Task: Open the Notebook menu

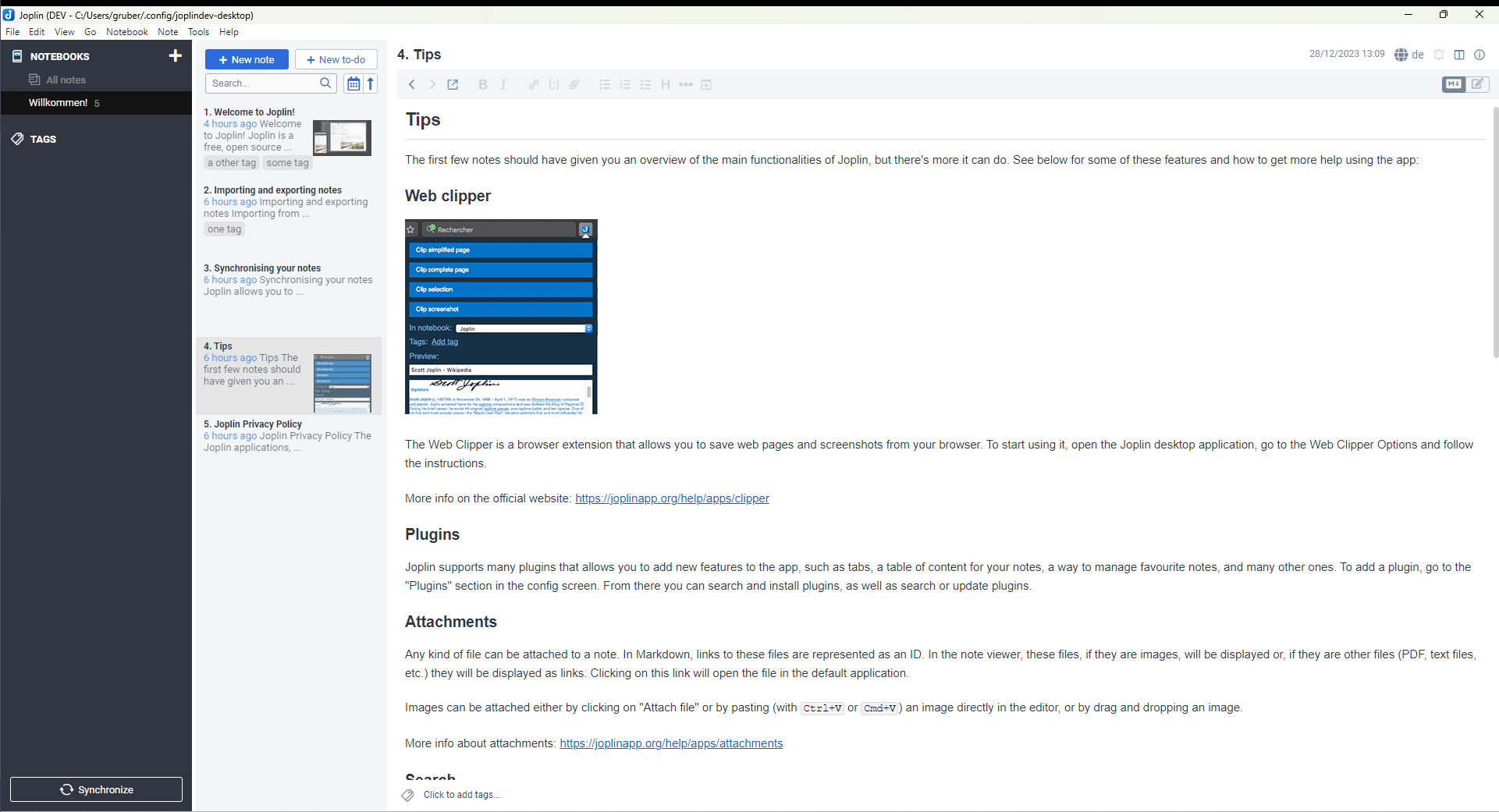Action: click(x=127, y=32)
